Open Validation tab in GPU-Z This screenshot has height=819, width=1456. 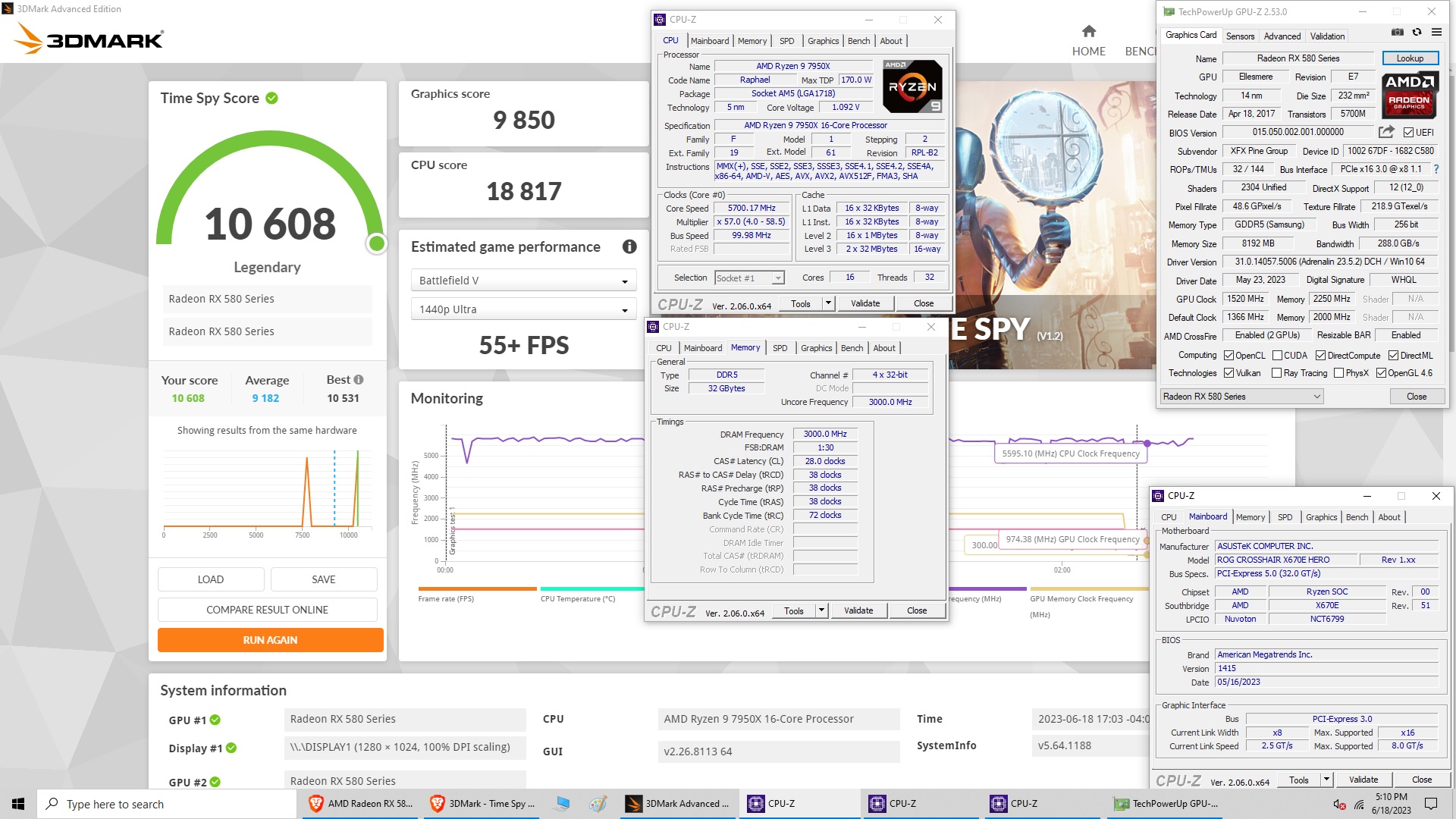coord(1327,36)
